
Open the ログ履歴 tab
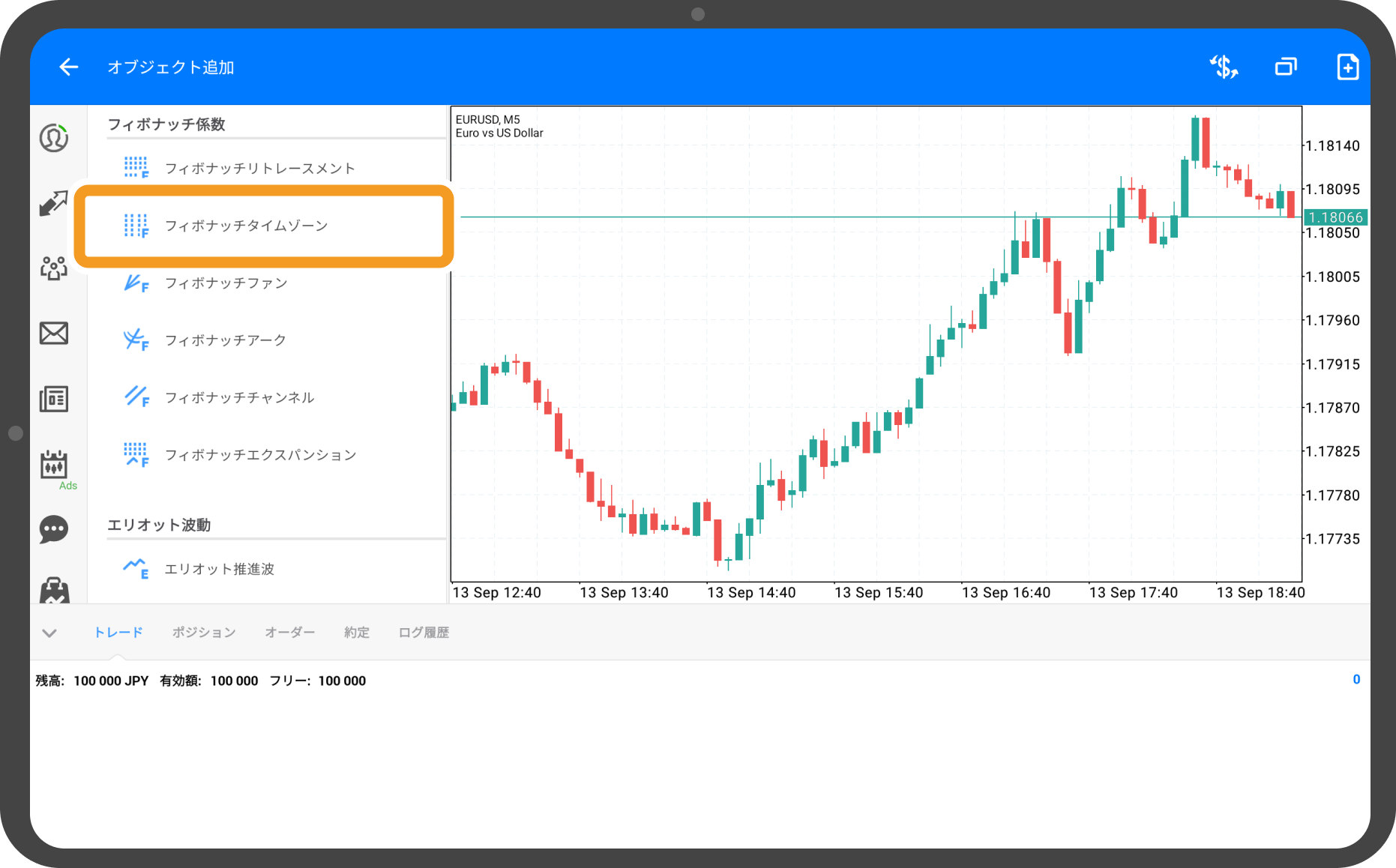click(x=424, y=633)
